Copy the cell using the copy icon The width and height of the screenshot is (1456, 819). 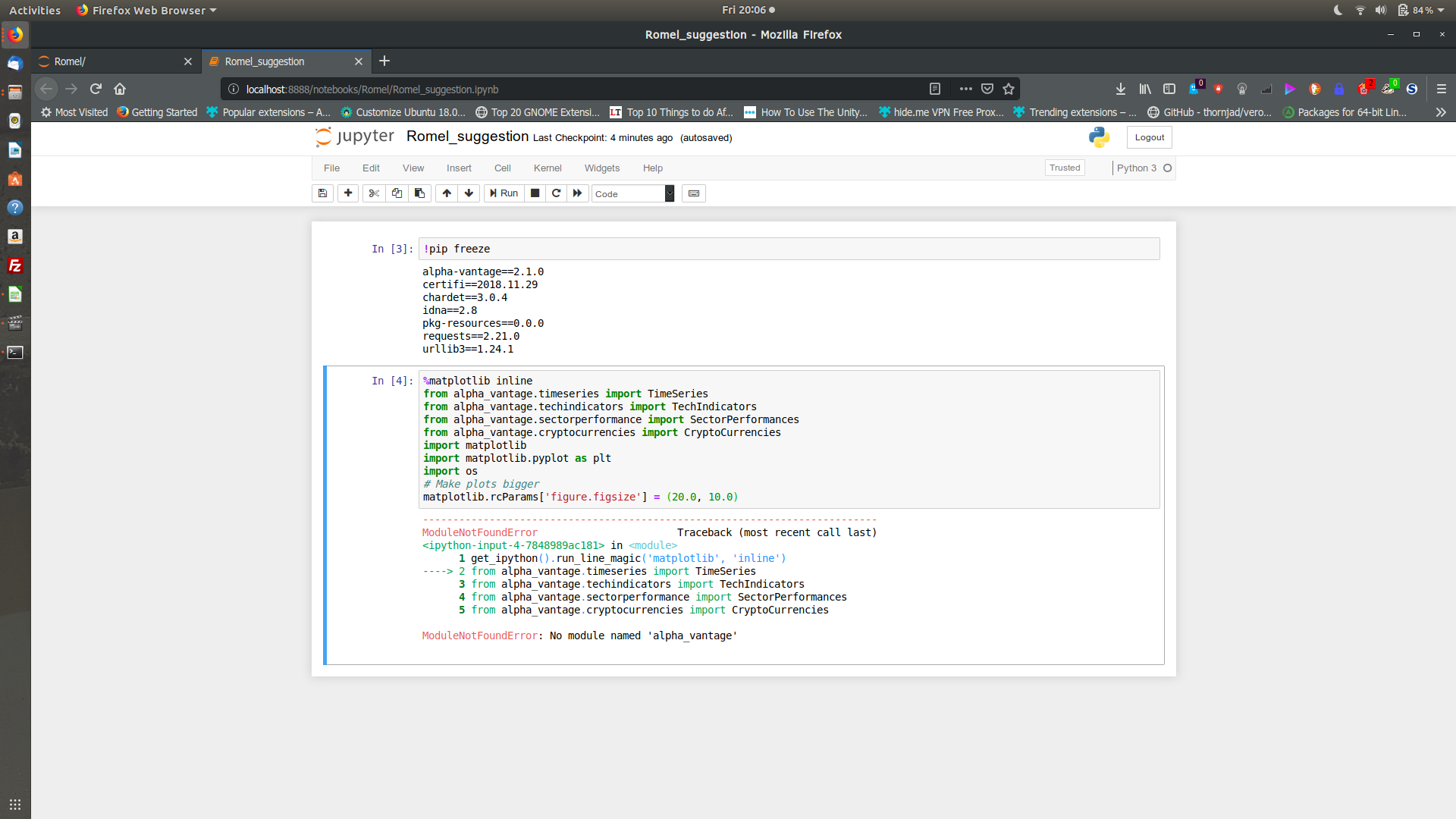(x=396, y=193)
